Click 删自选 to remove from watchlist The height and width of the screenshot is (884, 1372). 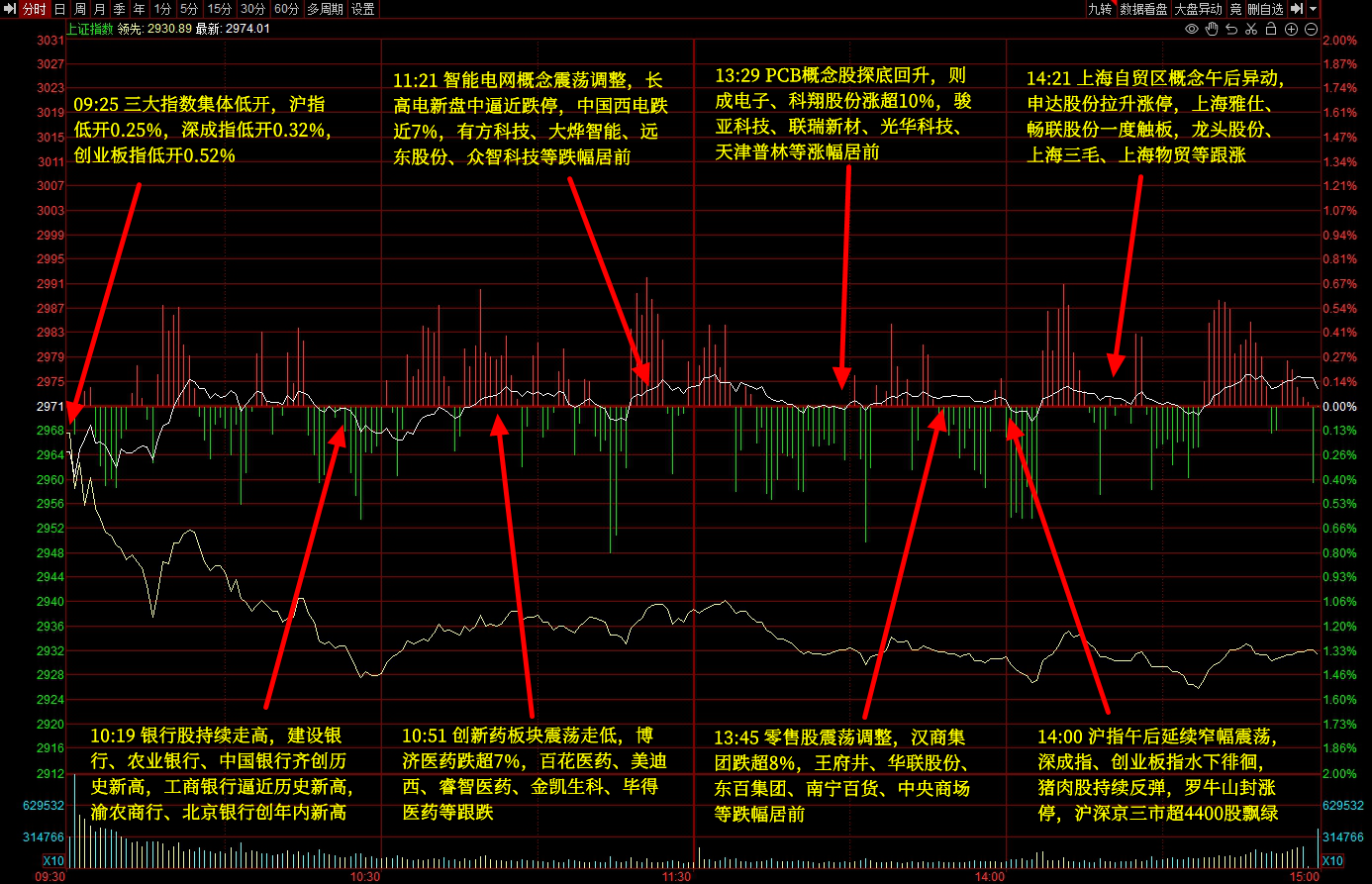(x=1265, y=9)
